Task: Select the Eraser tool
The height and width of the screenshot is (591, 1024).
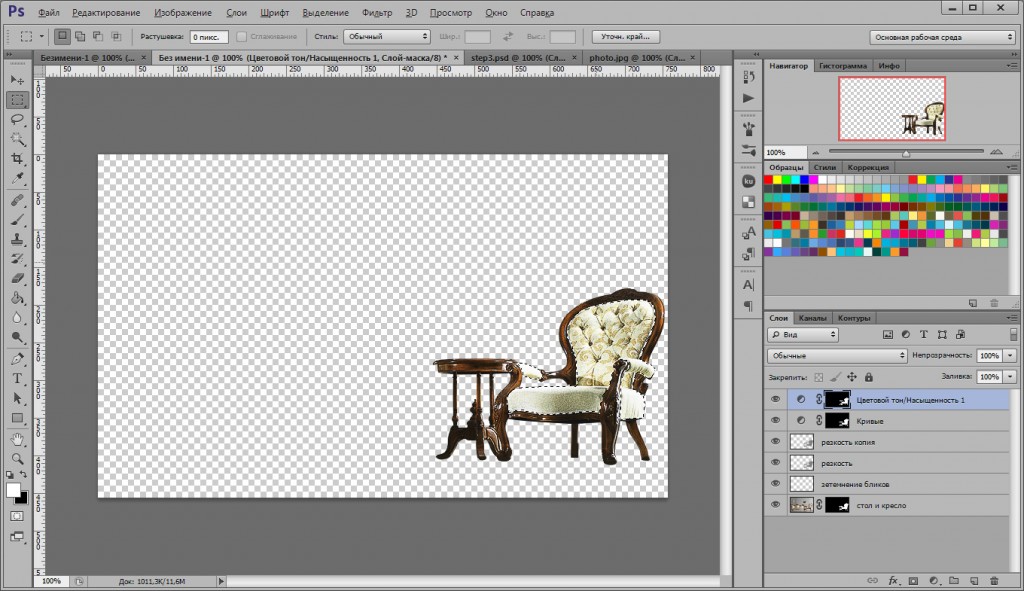Action: pyautogui.click(x=17, y=278)
